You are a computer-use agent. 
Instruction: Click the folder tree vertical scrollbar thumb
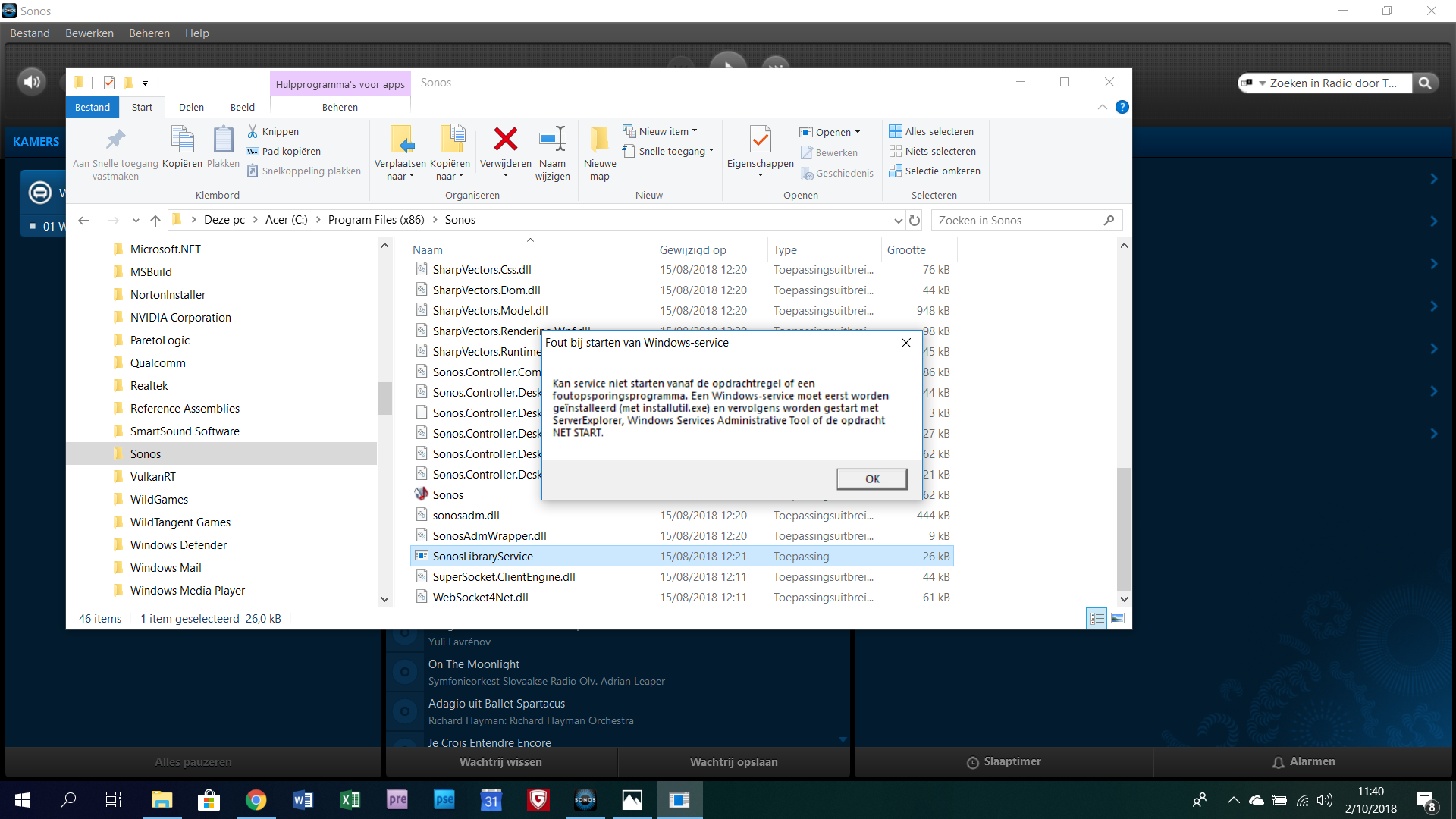coord(384,397)
